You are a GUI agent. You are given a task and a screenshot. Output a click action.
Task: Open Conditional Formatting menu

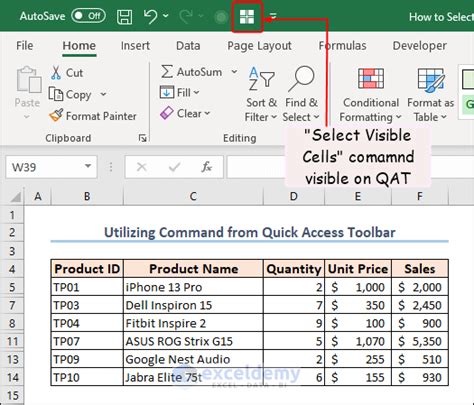tap(371, 95)
